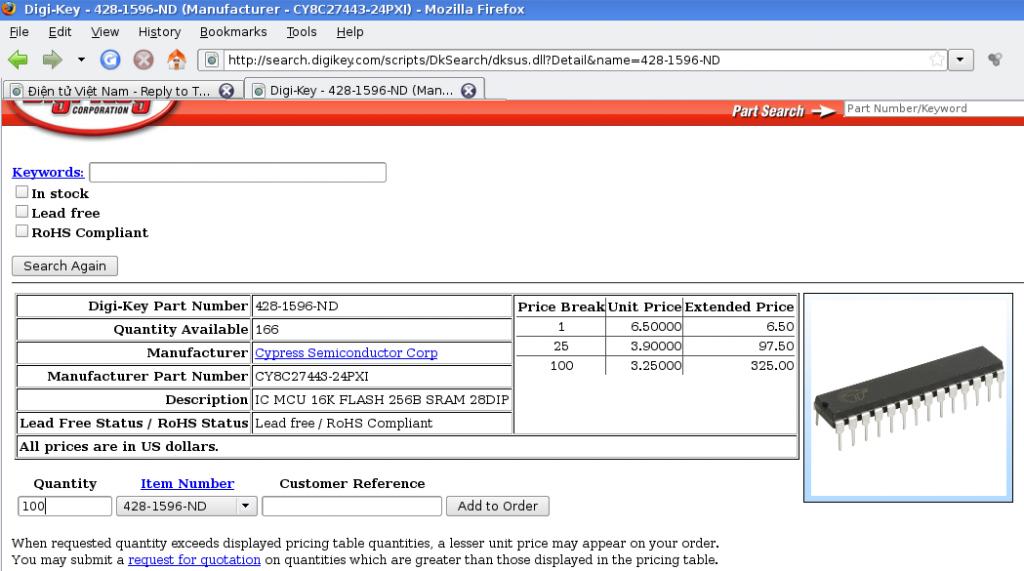Click the extended price 325.00
1024x571 pixels.
click(x=772, y=365)
